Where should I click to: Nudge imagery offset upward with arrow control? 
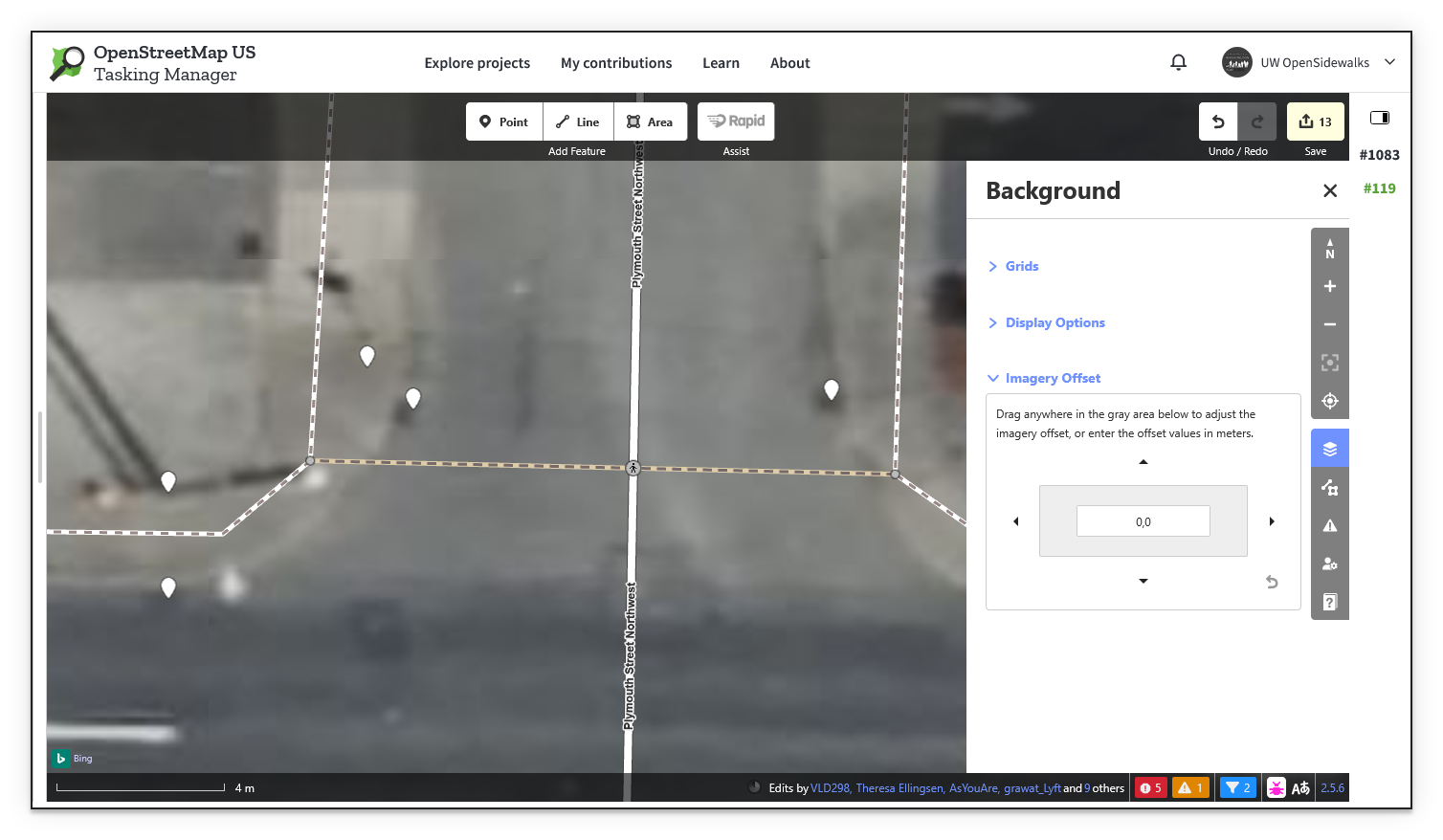tap(1143, 461)
